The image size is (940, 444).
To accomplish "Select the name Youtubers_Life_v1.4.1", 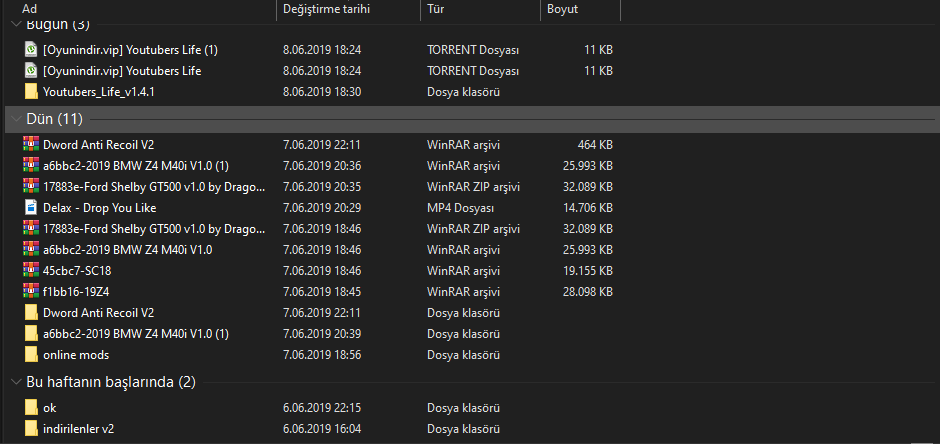I will 100,92.
